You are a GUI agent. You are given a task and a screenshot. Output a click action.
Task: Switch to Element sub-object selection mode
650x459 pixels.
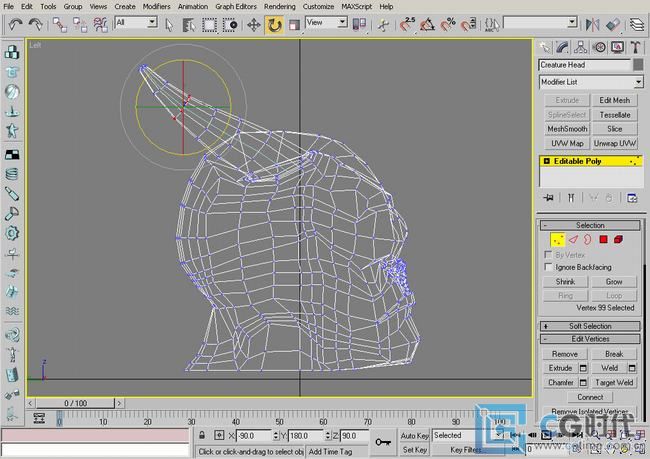(x=618, y=240)
